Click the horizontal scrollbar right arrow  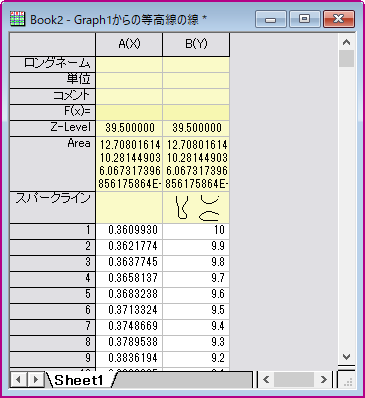[323, 379]
